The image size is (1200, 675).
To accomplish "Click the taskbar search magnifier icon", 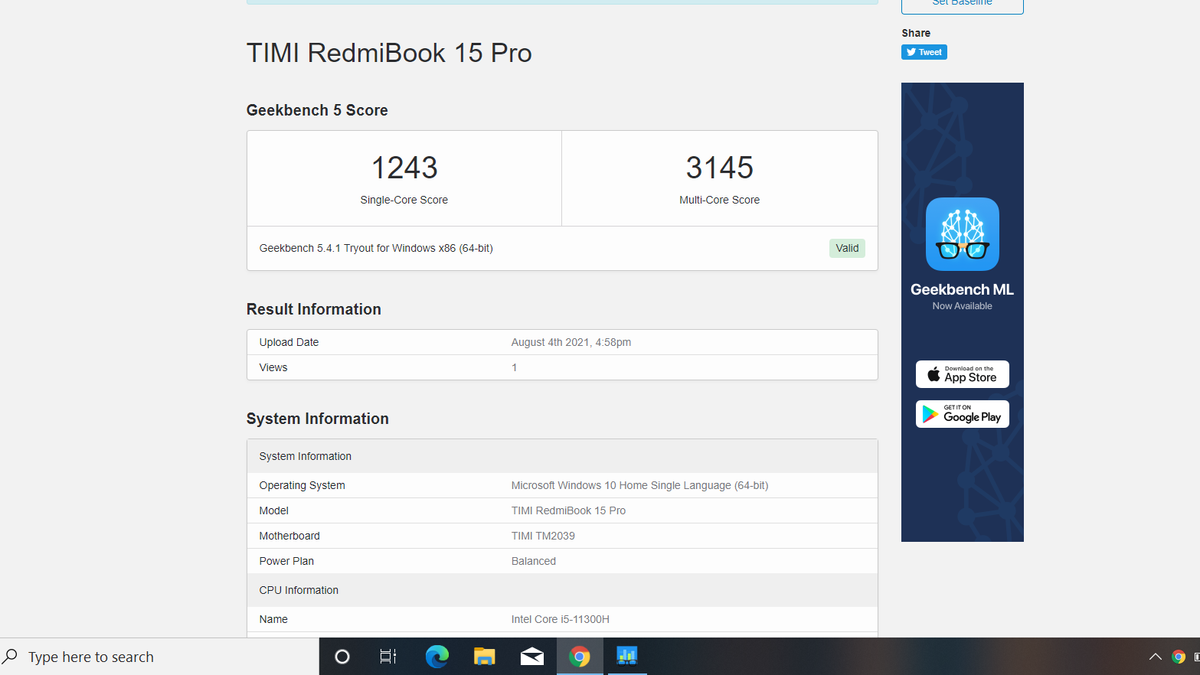I will tap(11, 657).
